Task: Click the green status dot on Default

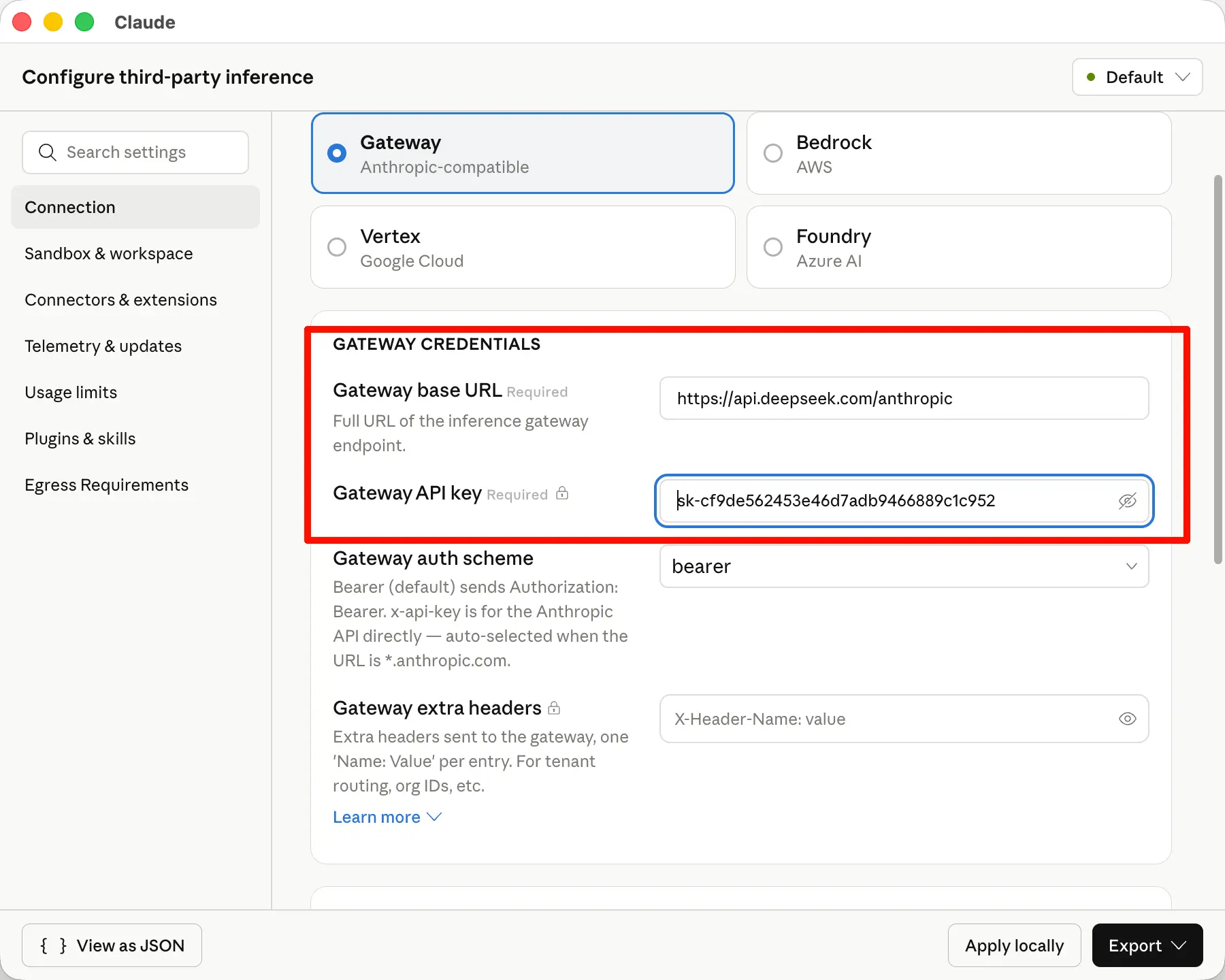Action: 1091,77
